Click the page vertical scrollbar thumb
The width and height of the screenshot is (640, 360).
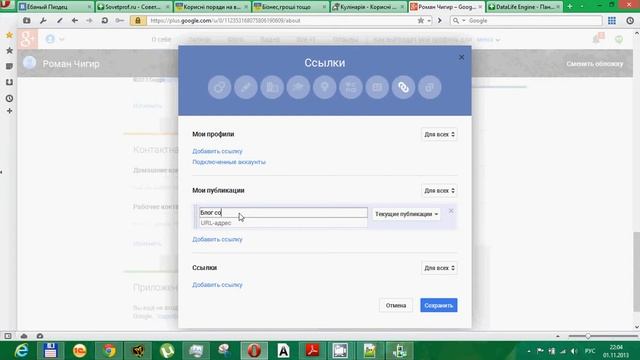click(636, 272)
